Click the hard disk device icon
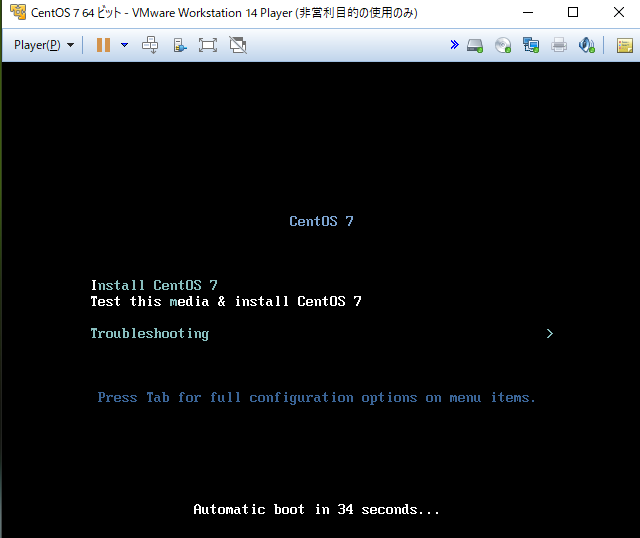This screenshot has width=640, height=538. click(475, 45)
